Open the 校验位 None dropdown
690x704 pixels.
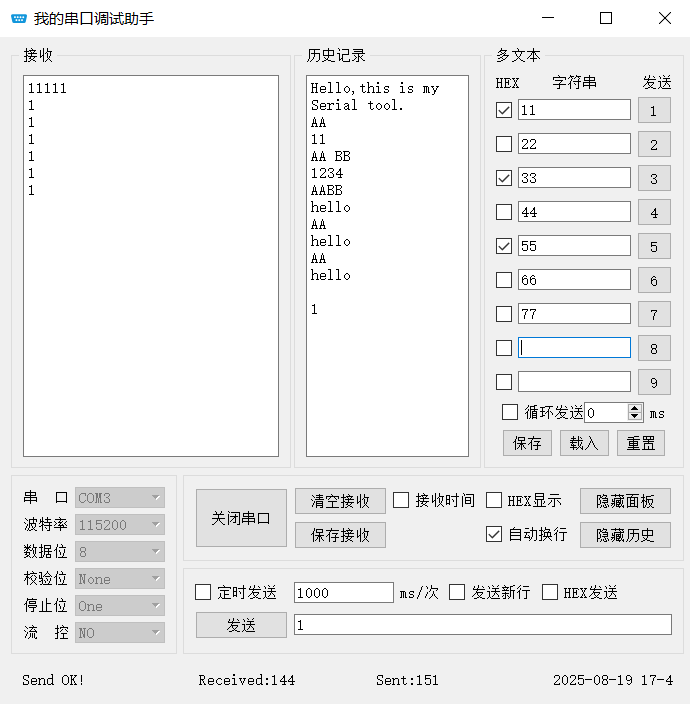point(120,579)
